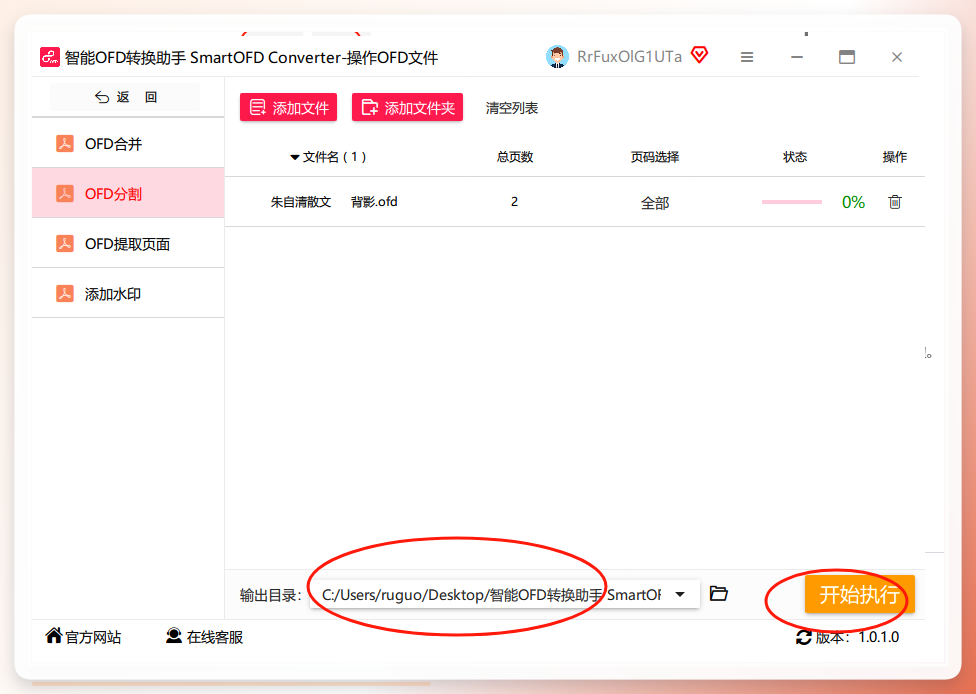
Task: Sort by 文件名 column header arrow
Action: (x=295, y=157)
